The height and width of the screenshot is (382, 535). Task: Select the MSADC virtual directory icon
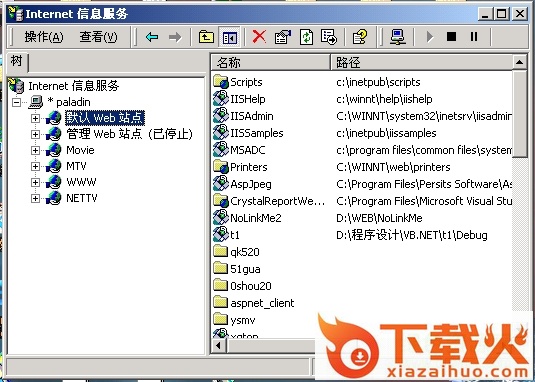[x=221, y=150]
